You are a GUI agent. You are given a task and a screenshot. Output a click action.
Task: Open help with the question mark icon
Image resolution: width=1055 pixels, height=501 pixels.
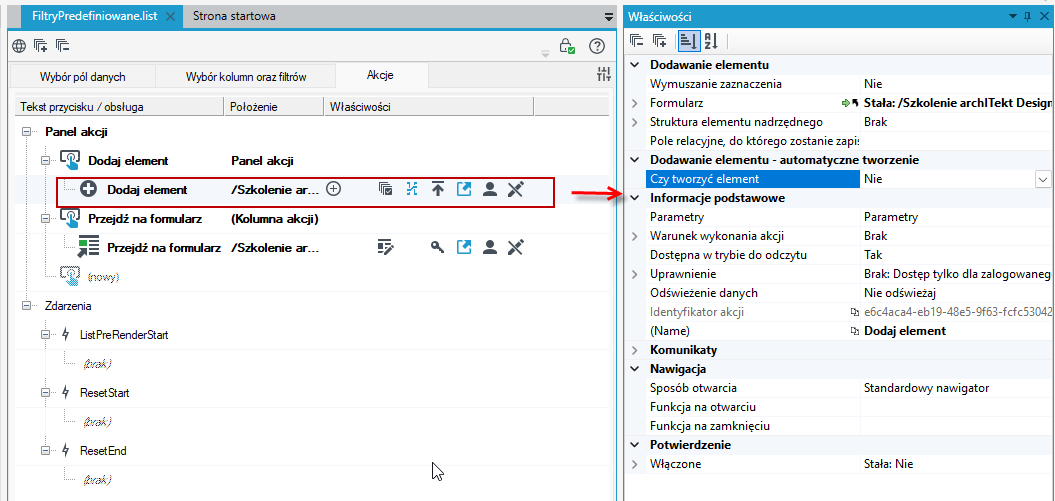(x=597, y=46)
